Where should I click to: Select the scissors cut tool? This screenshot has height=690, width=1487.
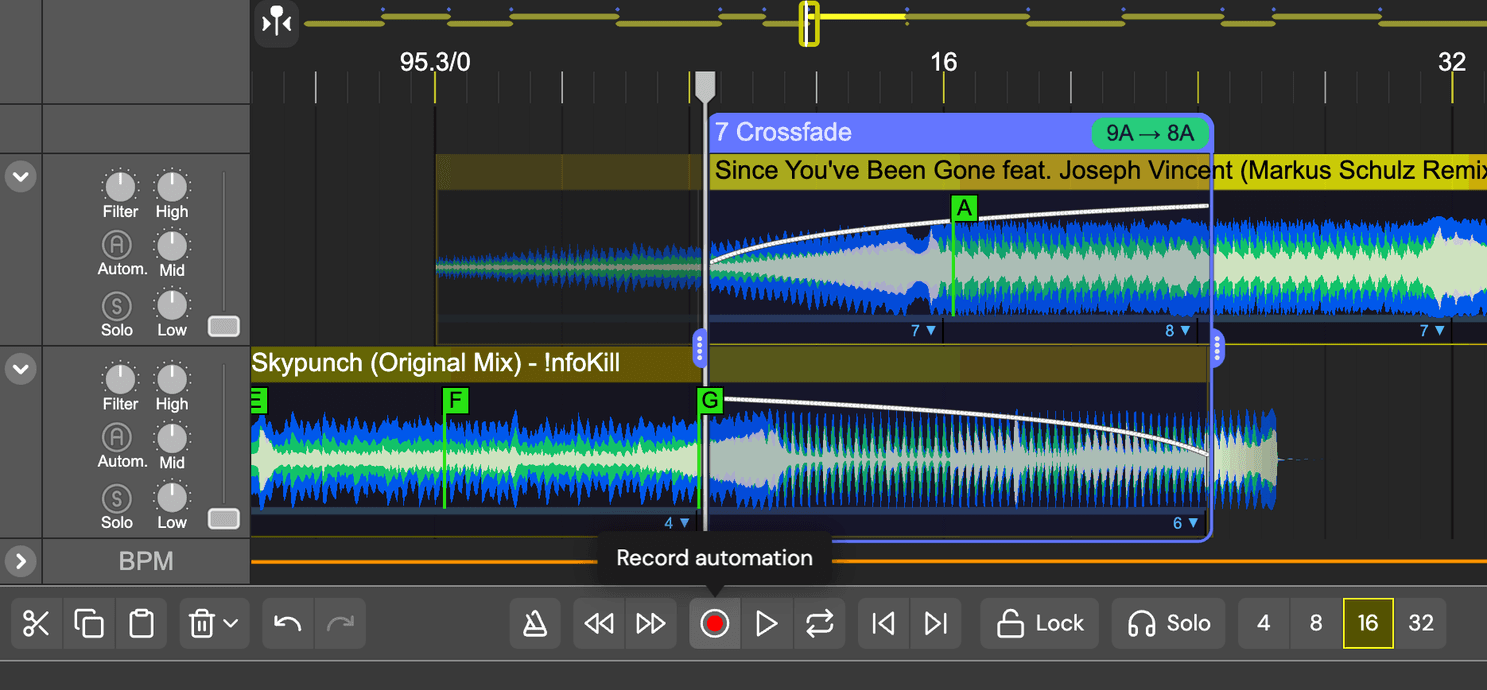coord(36,624)
